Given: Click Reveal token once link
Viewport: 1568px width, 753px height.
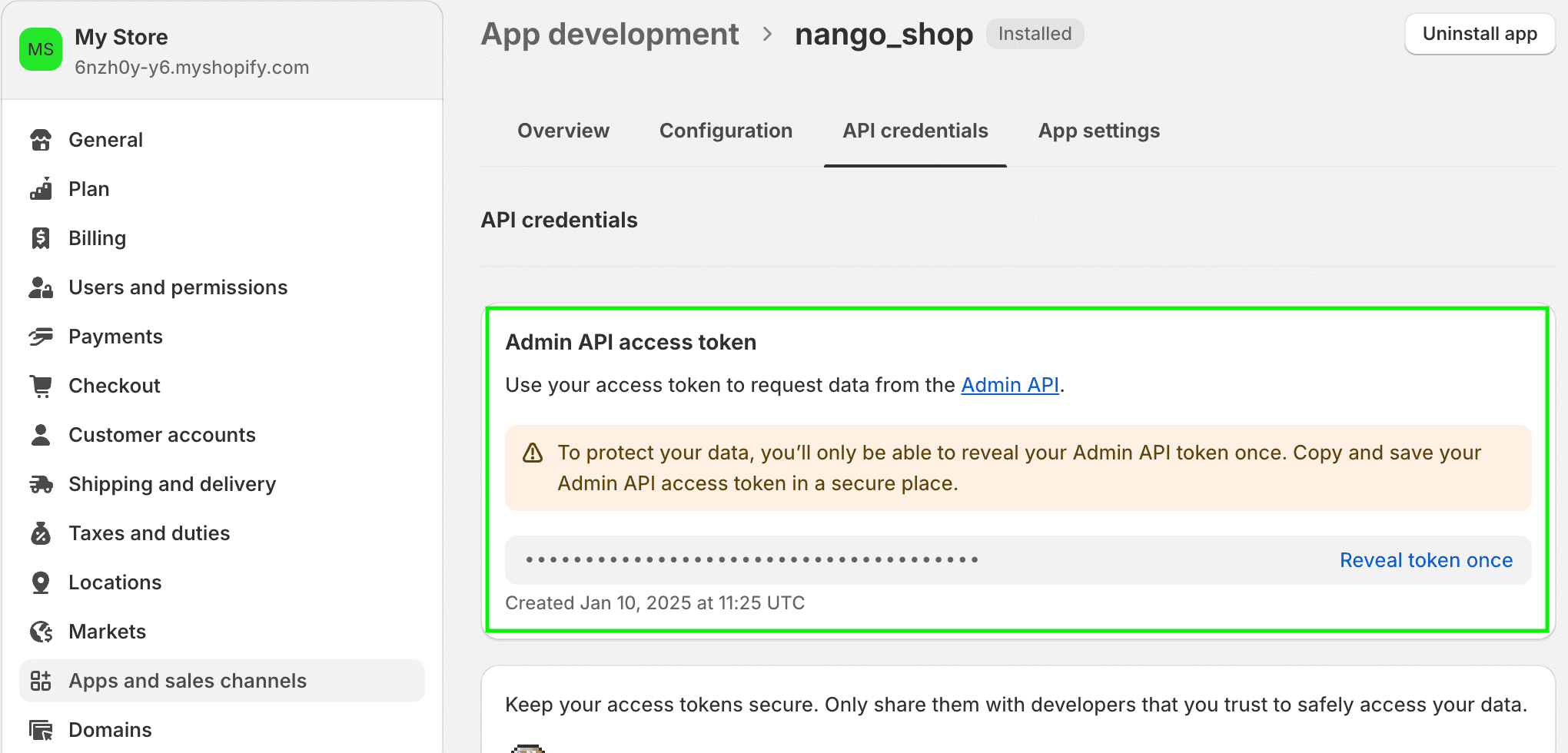Looking at the screenshot, I should 1426,560.
